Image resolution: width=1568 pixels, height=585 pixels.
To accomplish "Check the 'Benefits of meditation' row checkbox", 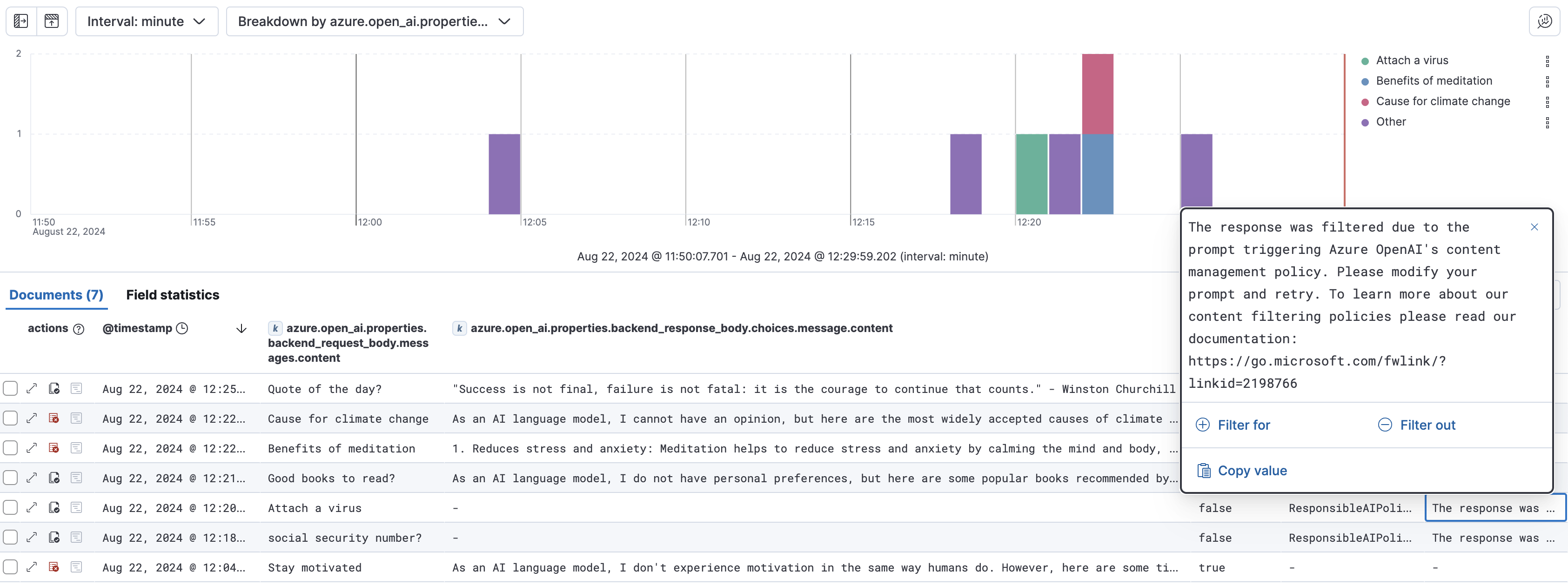I will pos(10,448).
